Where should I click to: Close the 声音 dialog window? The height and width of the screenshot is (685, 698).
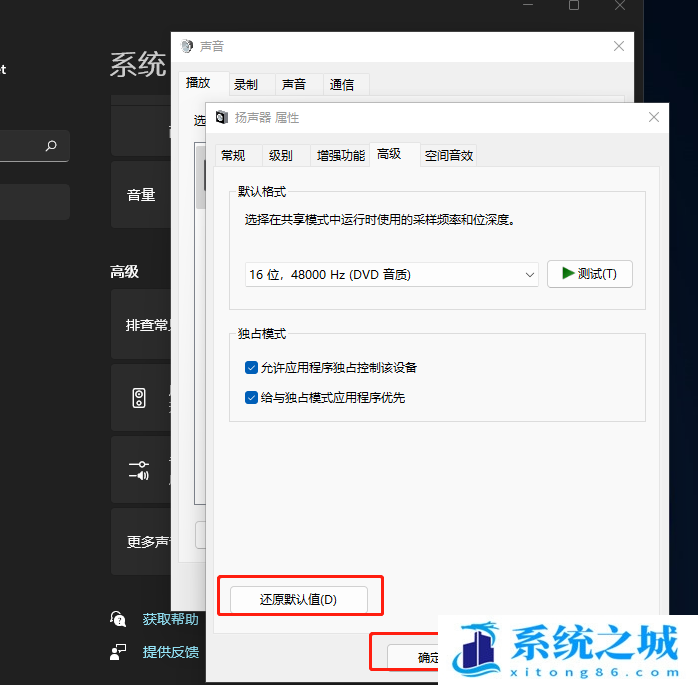[x=619, y=46]
